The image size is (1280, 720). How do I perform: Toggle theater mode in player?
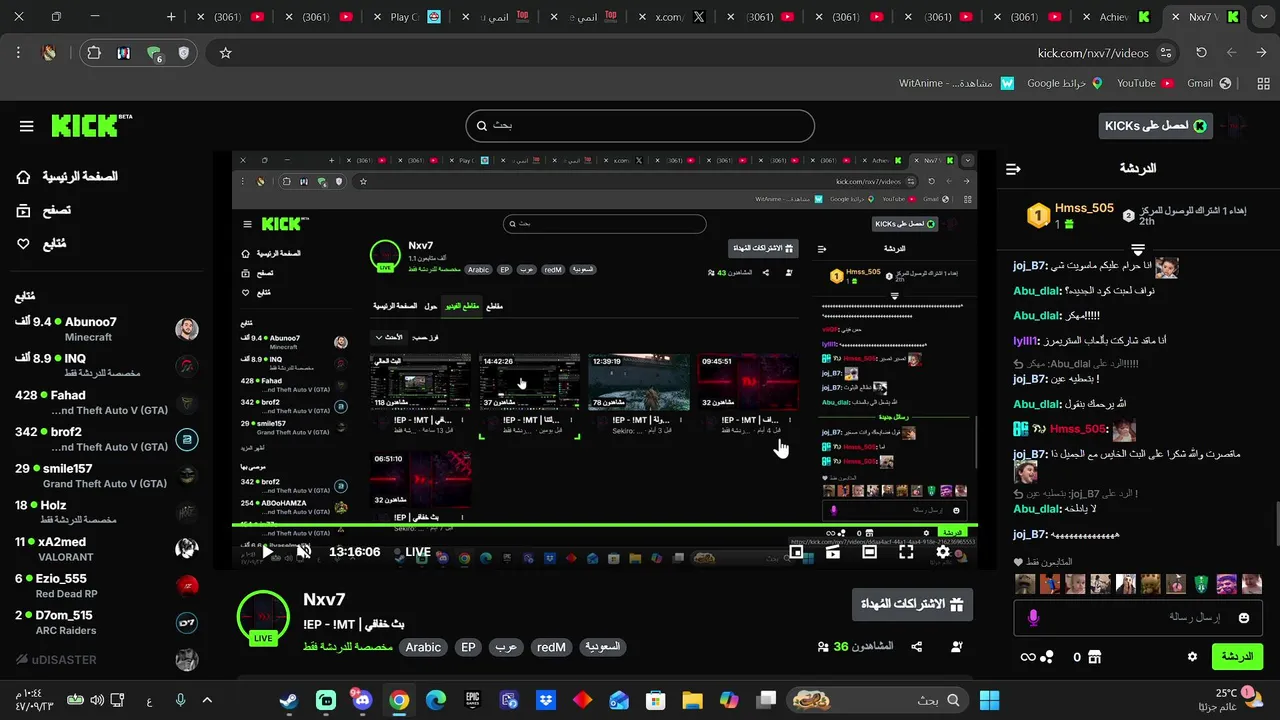tap(870, 551)
